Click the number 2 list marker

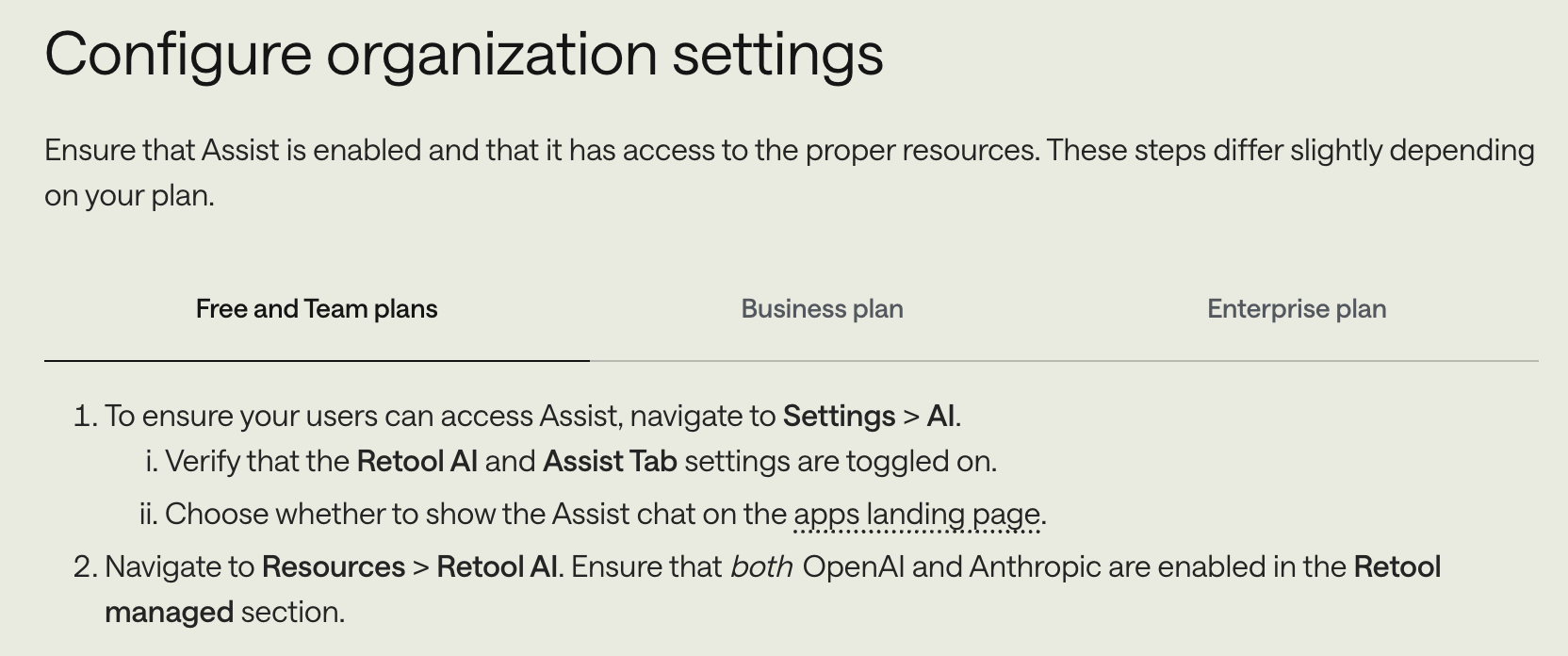(x=85, y=567)
